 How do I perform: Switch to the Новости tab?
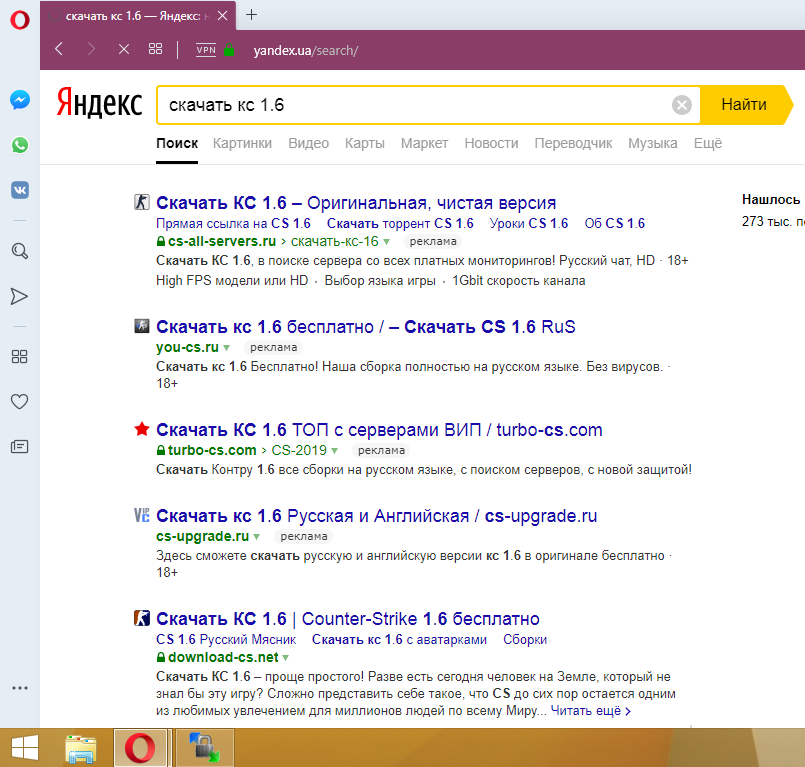click(x=491, y=143)
